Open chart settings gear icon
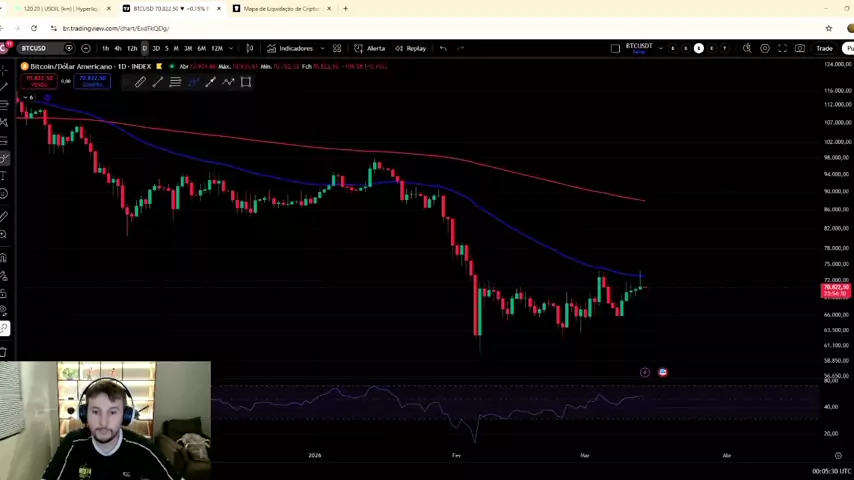Screen dimensions: 854x480 click(765, 48)
